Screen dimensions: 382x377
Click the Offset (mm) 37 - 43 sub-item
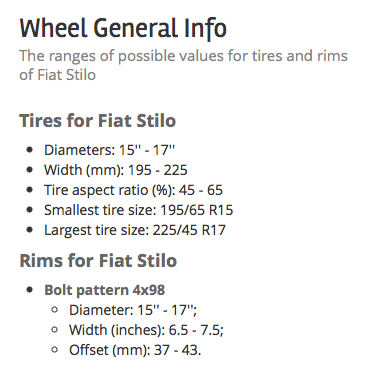tap(135, 350)
